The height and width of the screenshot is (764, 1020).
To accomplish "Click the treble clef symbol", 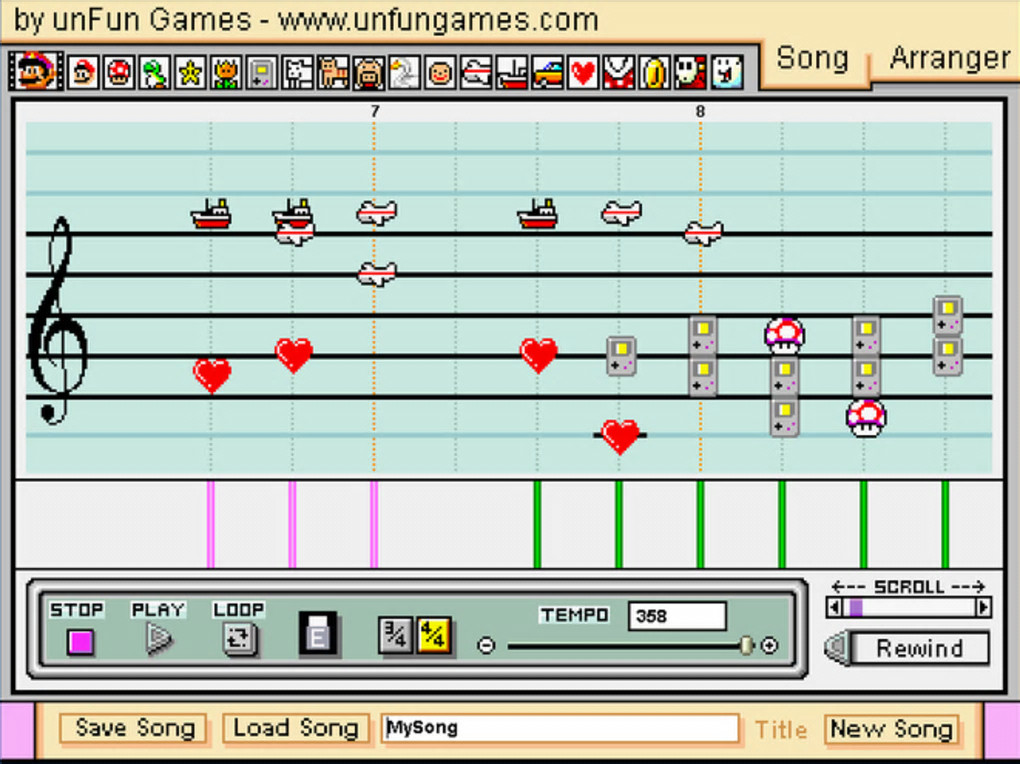I will 57,321.
